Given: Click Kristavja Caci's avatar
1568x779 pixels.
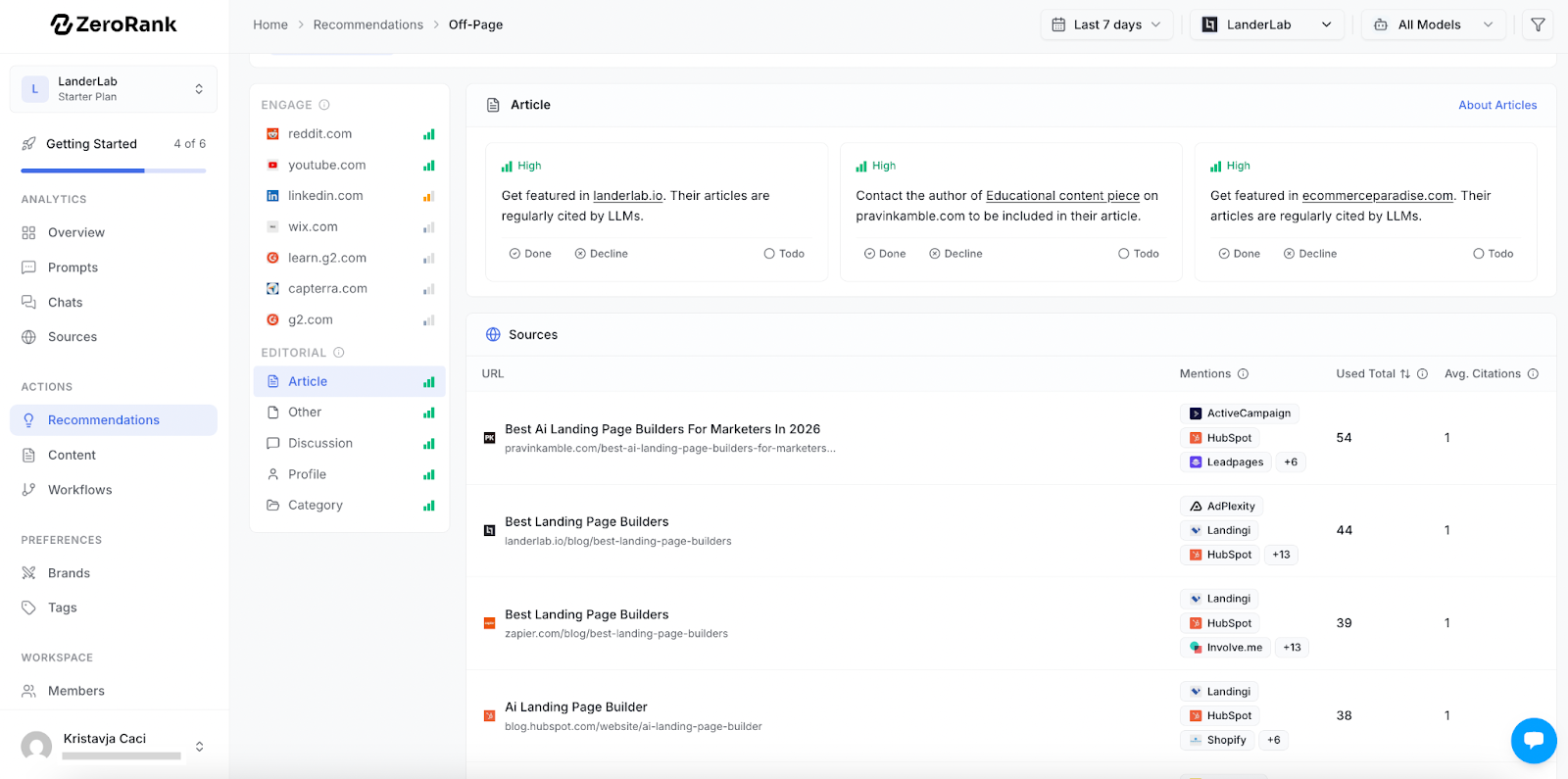Looking at the screenshot, I should [x=36, y=747].
